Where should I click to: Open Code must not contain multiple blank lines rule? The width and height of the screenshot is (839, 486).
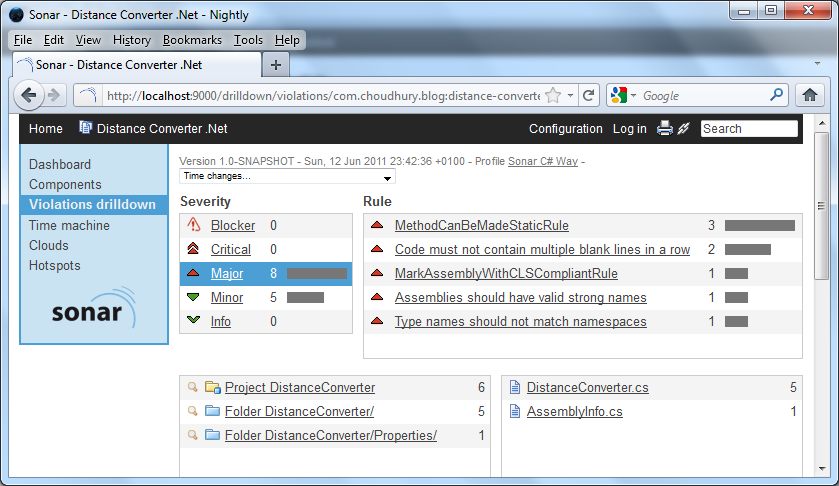[x=543, y=249]
